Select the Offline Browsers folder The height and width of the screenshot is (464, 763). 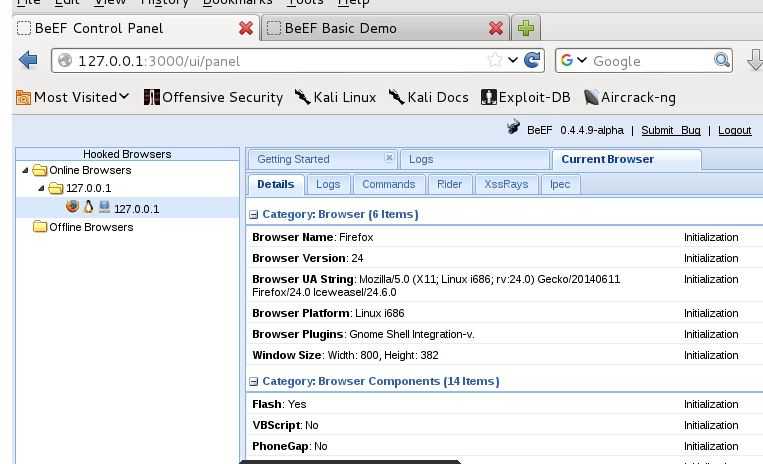point(83,227)
